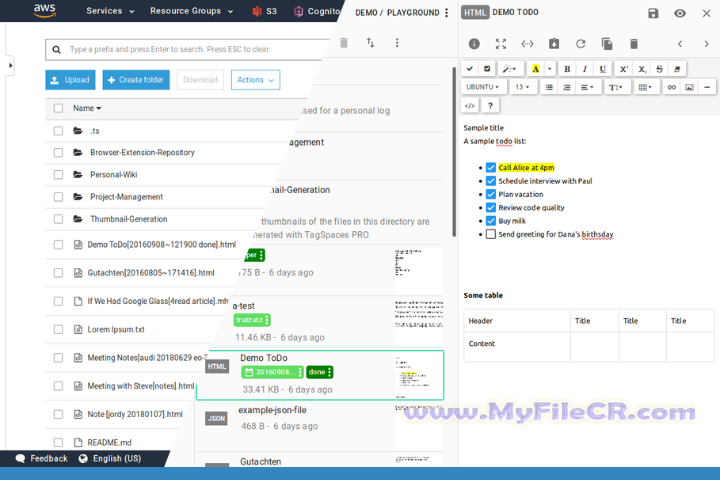Insert a checkmark from the editor toolbar

click(x=469, y=69)
